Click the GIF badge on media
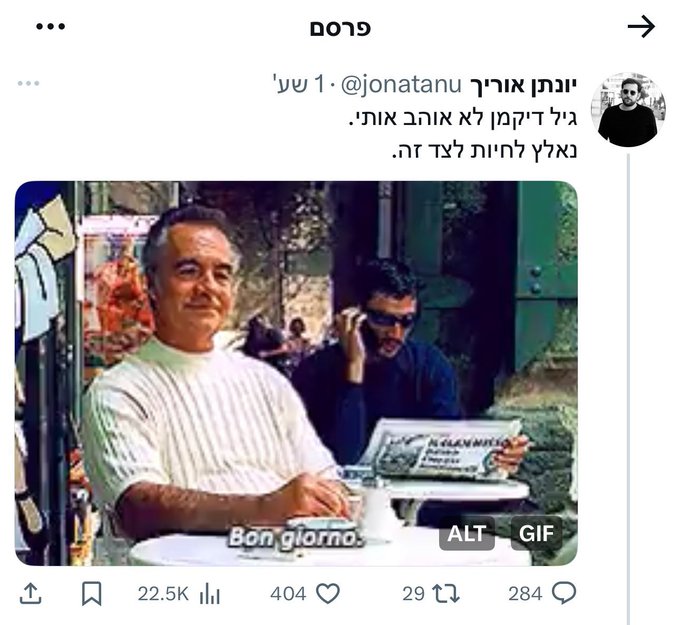Screen dimensions: 680x625 [x=536, y=533]
